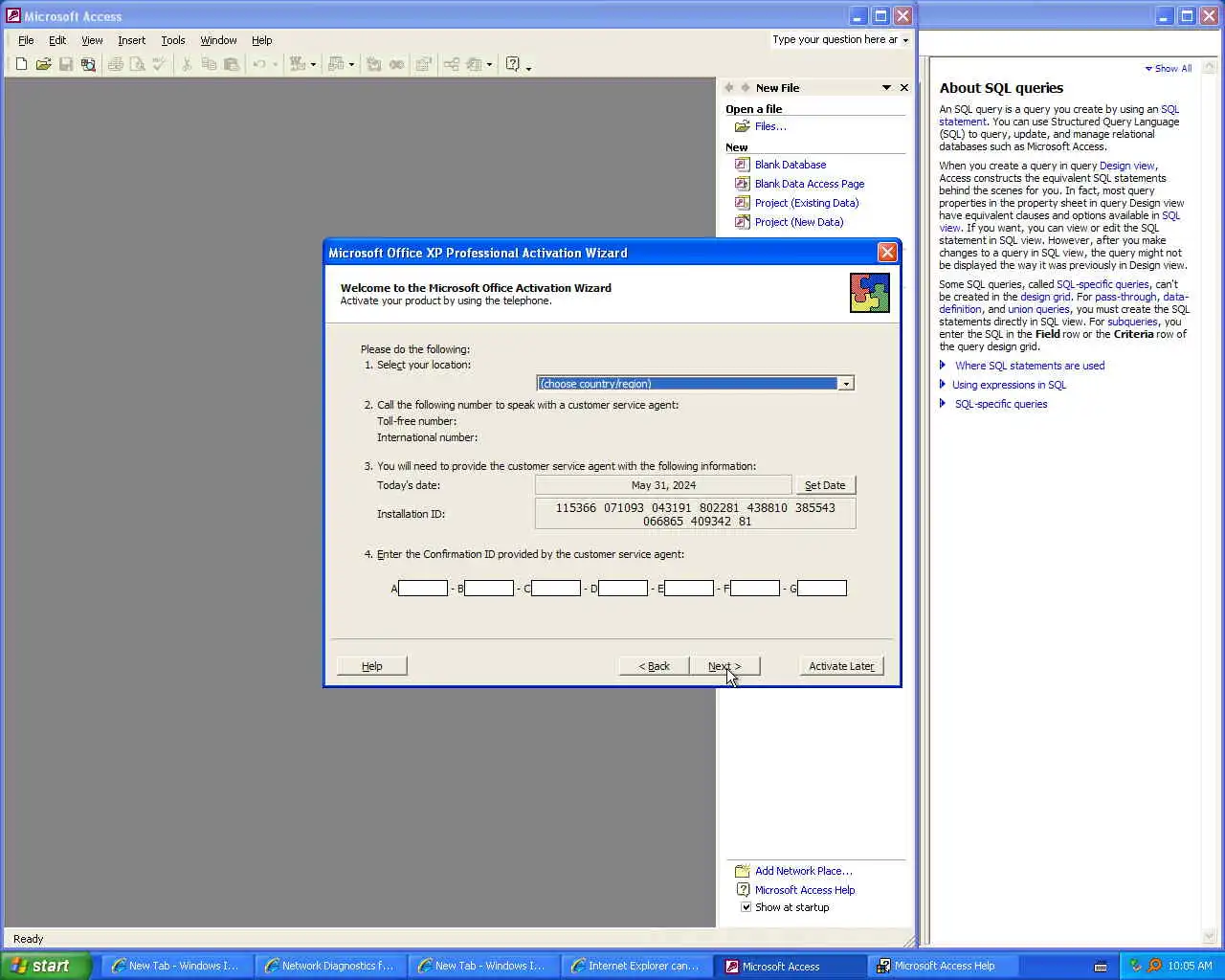Click the Relationships toolbar icon
The image size is (1225, 980).
pyautogui.click(x=451, y=64)
